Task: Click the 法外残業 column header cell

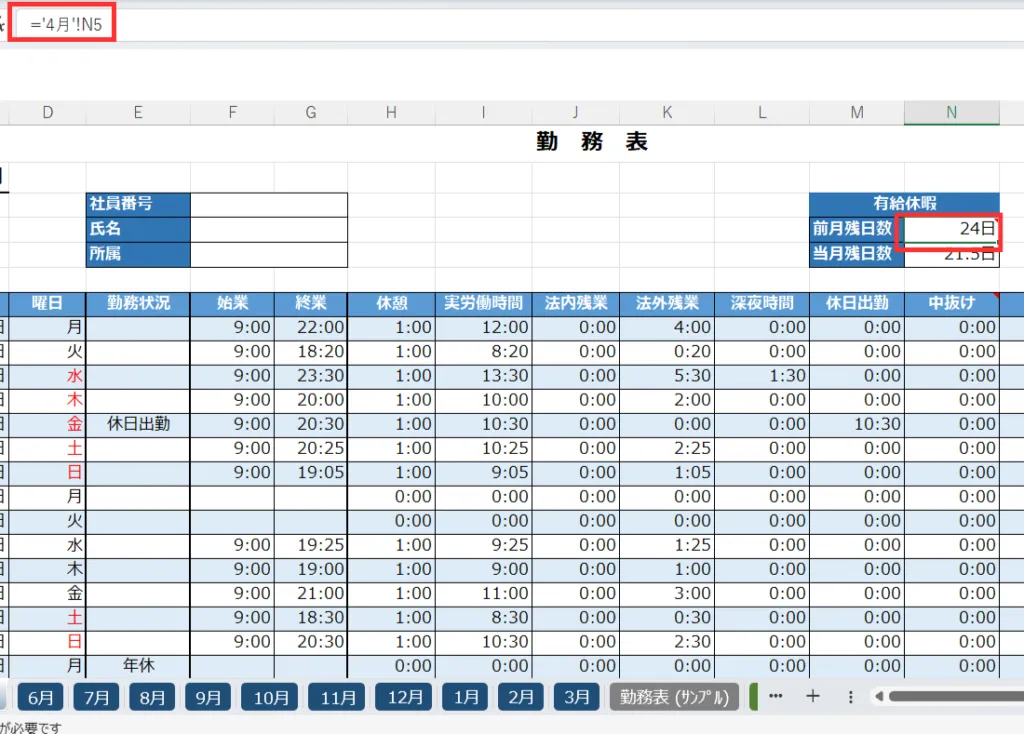Action: pyautogui.click(x=668, y=303)
